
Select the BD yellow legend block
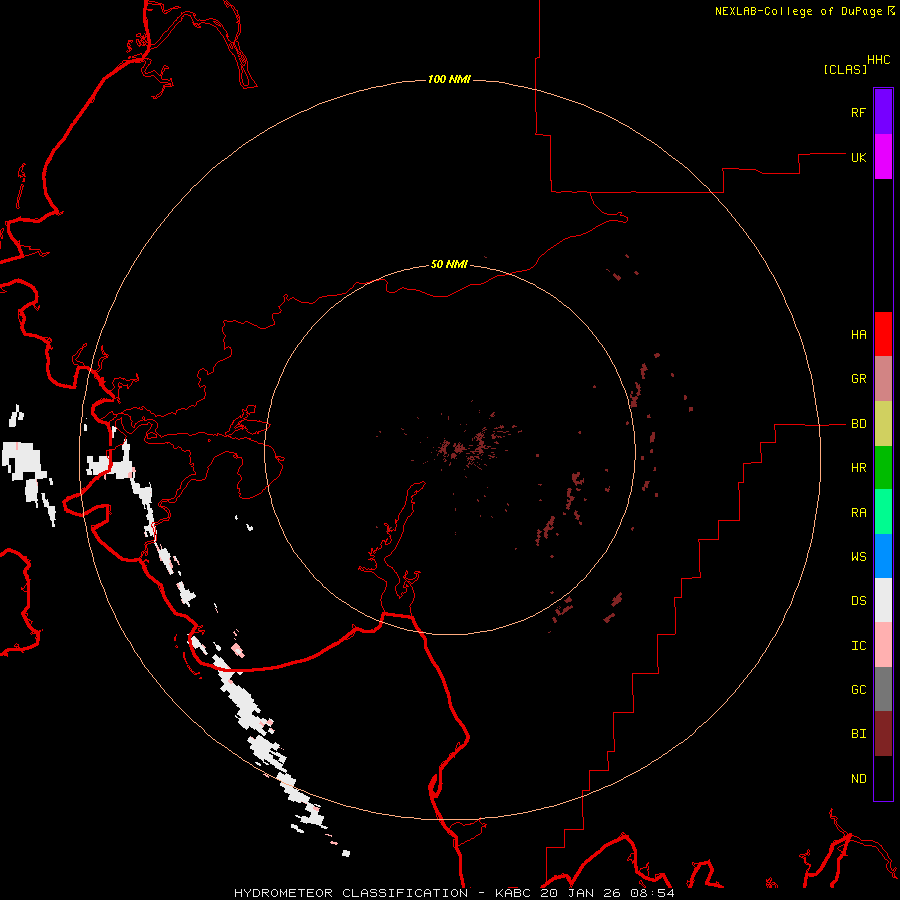click(x=883, y=424)
